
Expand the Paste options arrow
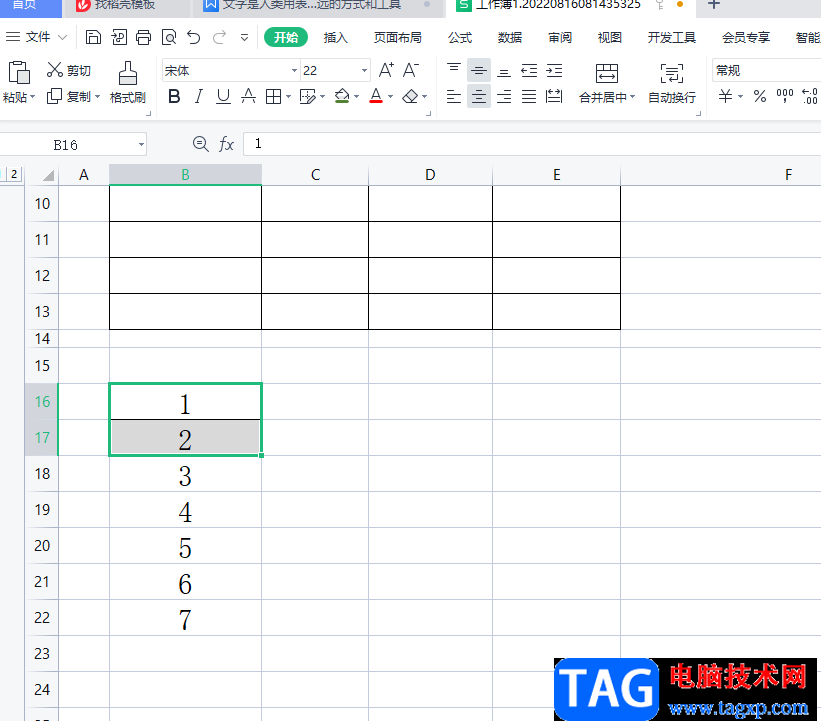pos(32,97)
